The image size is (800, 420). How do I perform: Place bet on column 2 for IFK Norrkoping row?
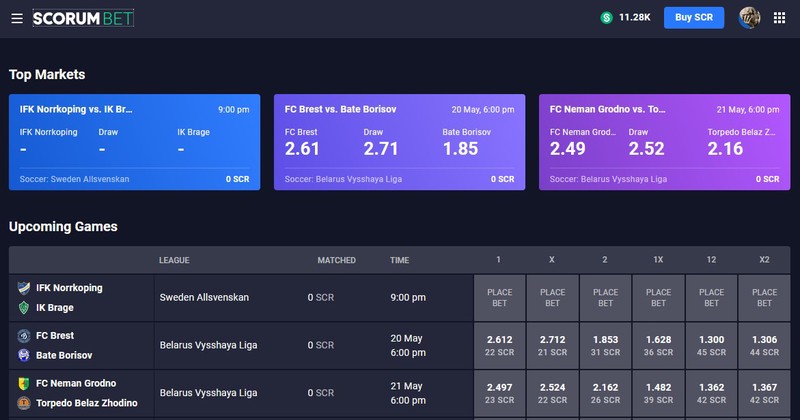pos(606,298)
